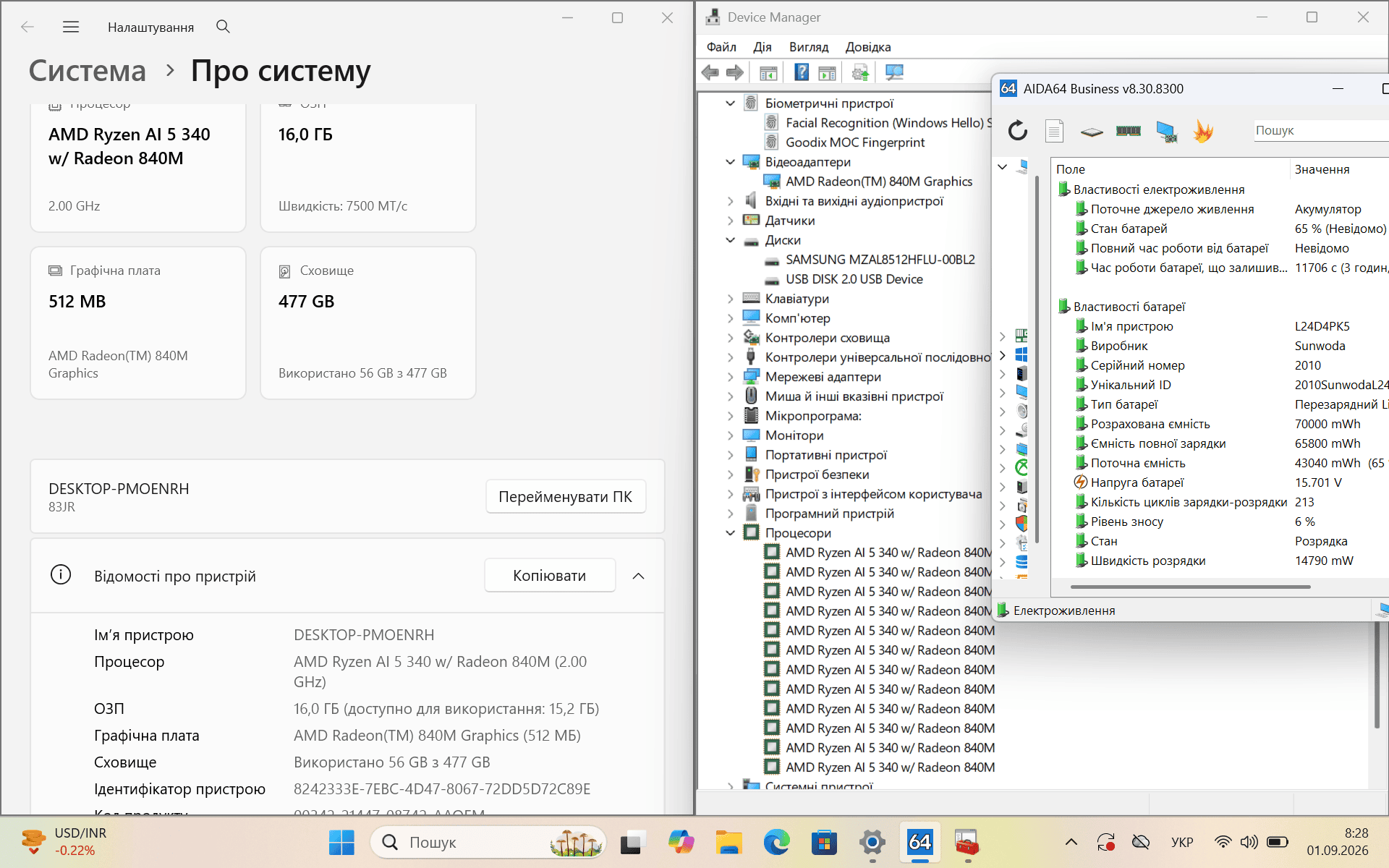Viewport: 1389px width, 868px height.
Task: Select SAMSUNG MZAL8512HFLU-00BL2 disk entry
Action: click(880, 260)
